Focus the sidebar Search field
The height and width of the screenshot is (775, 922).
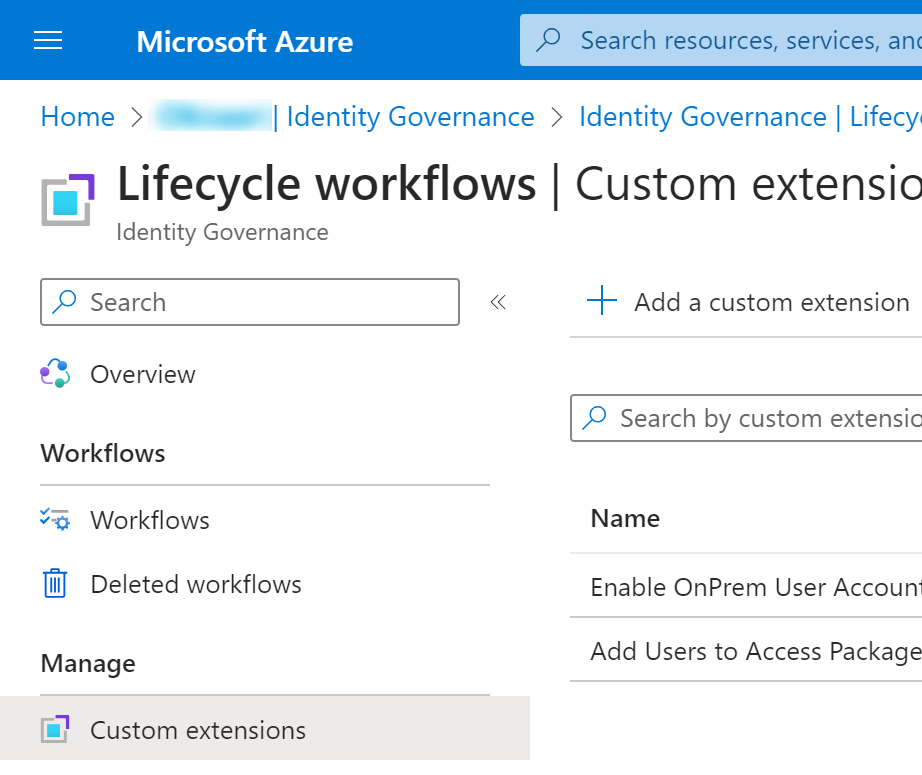(250, 302)
